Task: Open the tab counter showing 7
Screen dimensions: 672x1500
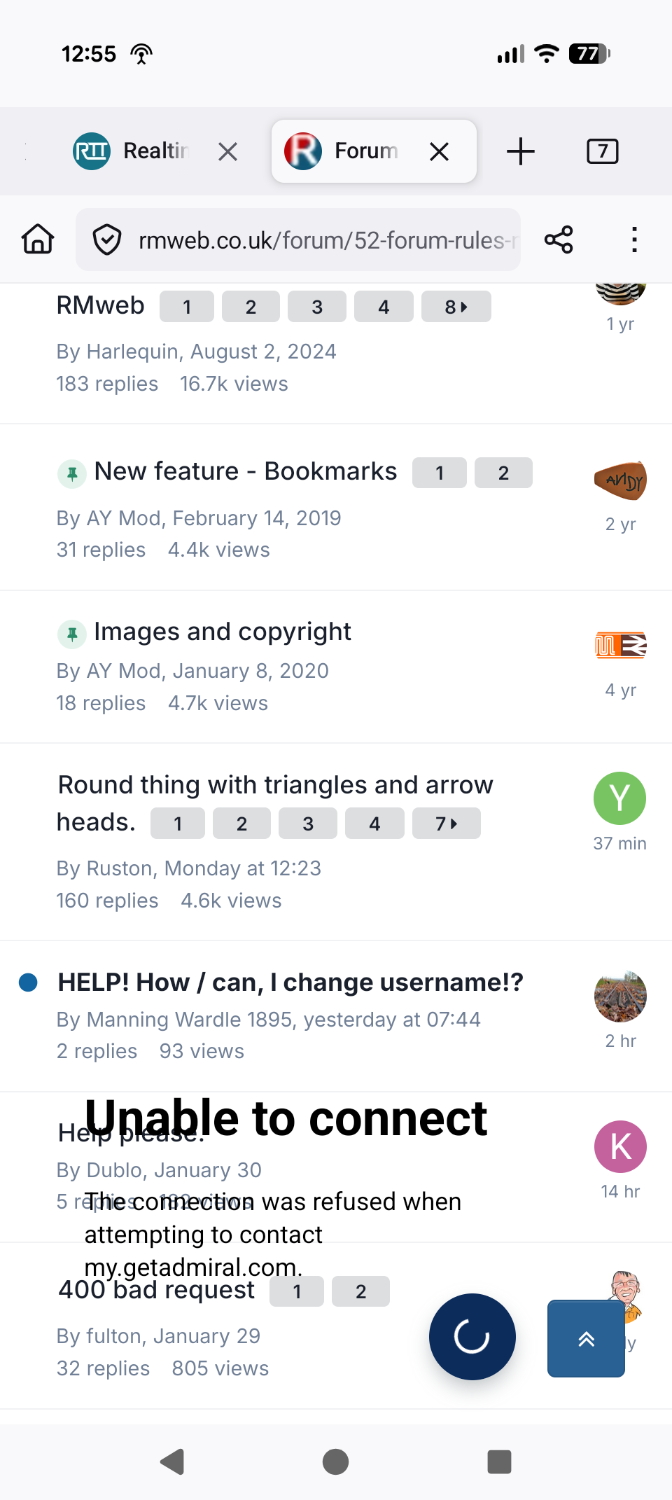Action: [x=602, y=152]
